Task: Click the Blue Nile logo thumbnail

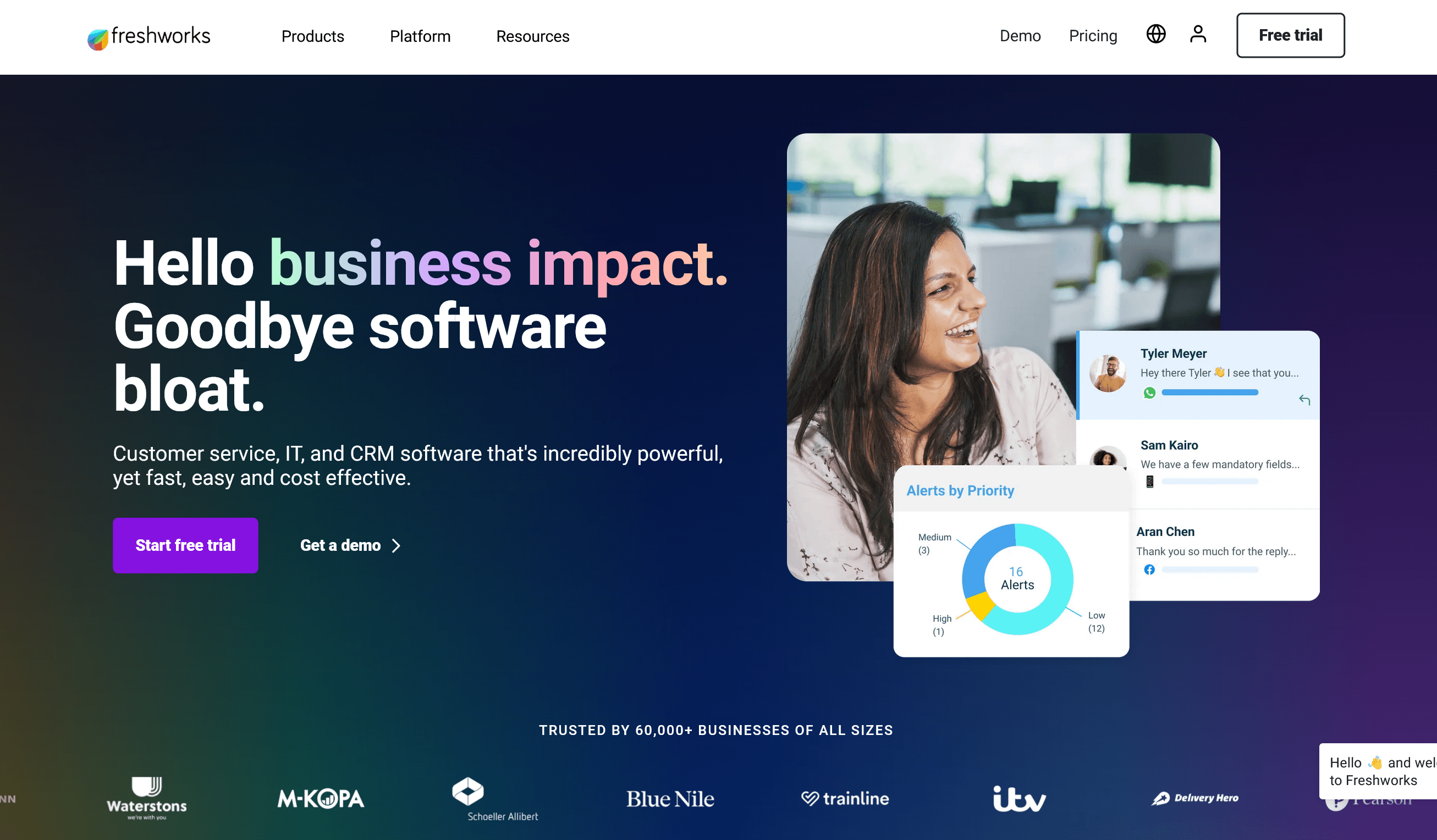Action: point(670,797)
